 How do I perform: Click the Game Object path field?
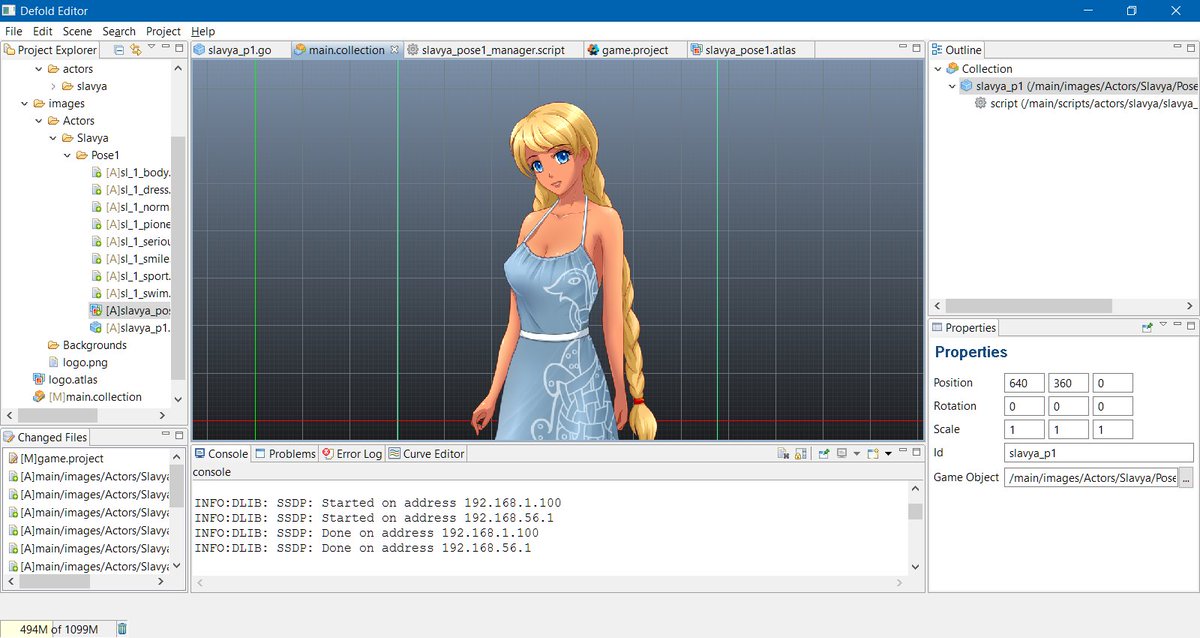point(1091,477)
